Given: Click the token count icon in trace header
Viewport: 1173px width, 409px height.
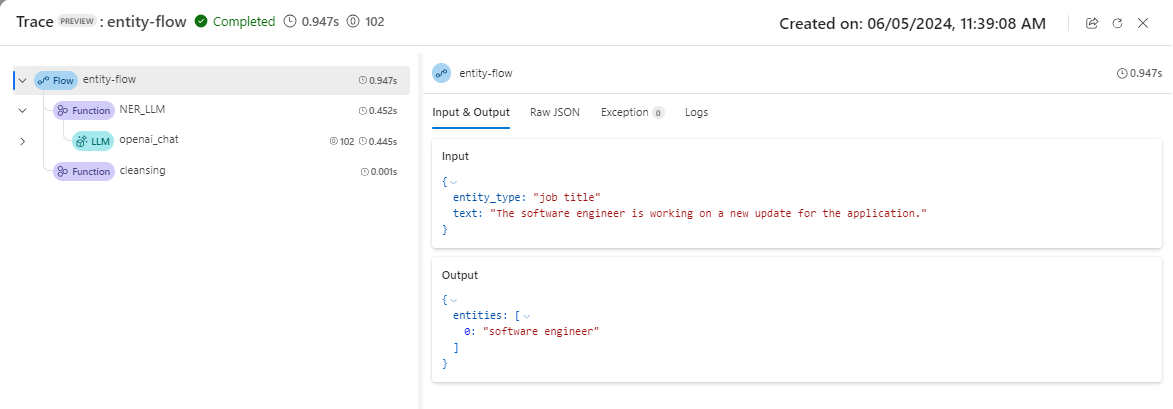Looking at the screenshot, I should pos(352,21).
